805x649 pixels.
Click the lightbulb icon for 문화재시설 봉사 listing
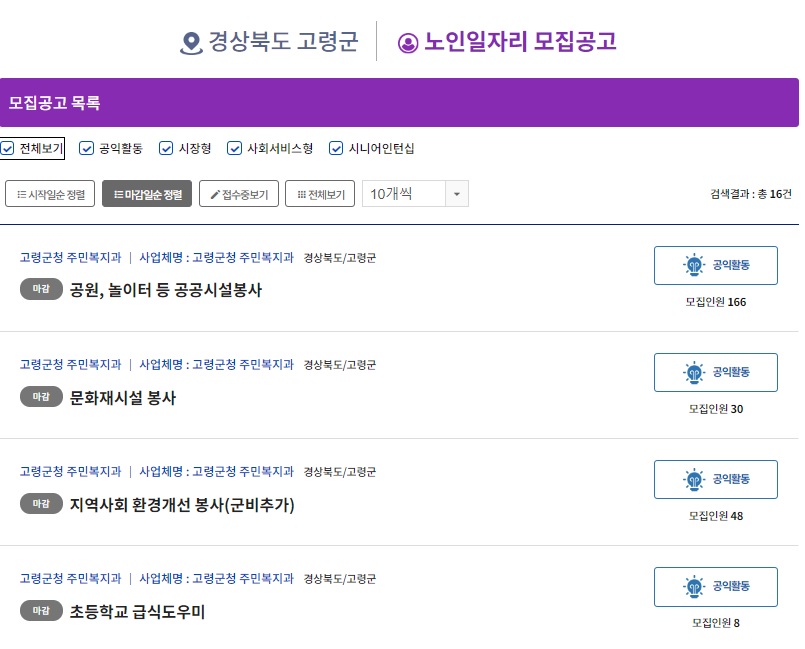693,372
